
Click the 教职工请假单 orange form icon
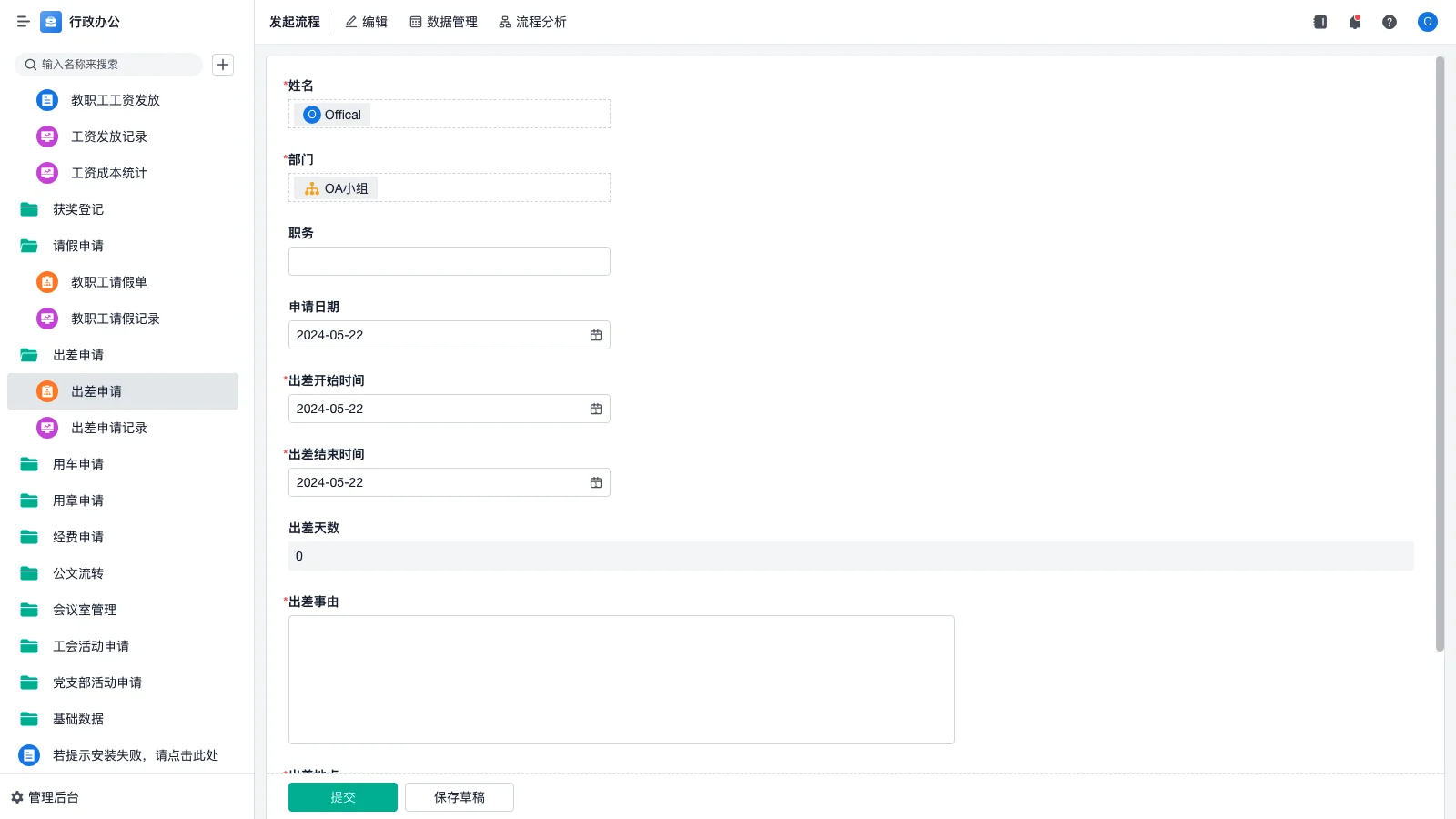[47, 282]
